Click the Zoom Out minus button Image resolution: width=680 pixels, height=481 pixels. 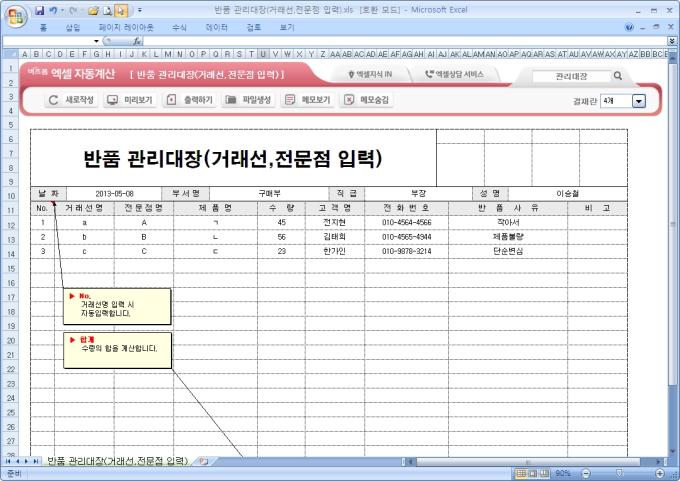[586, 474]
